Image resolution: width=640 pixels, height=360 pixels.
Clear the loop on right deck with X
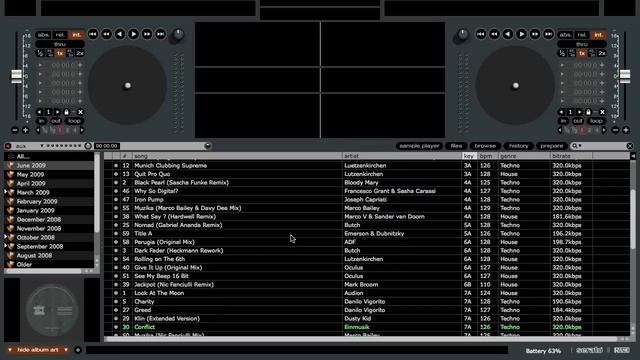[x=602, y=112]
